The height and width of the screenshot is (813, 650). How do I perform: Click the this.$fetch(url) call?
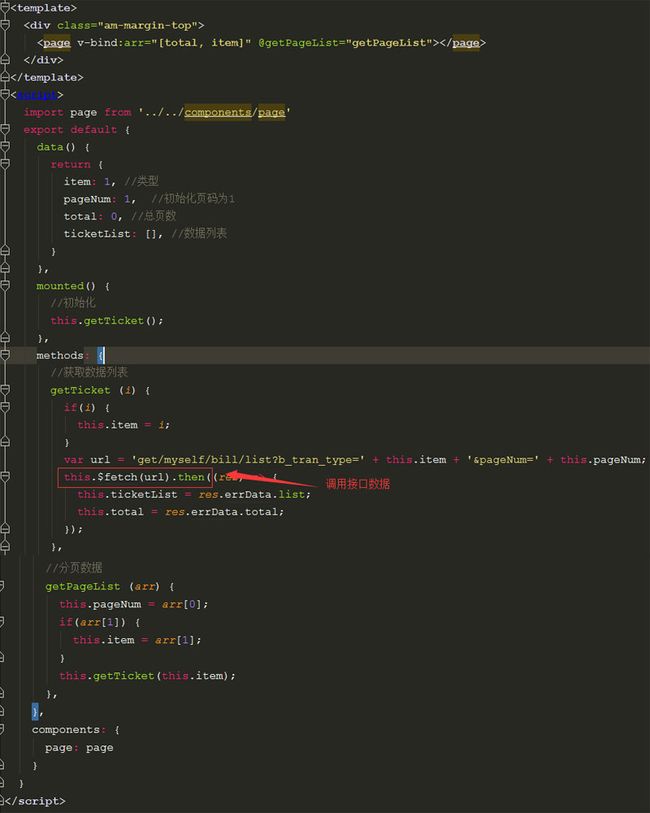click(x=119, y=477)
